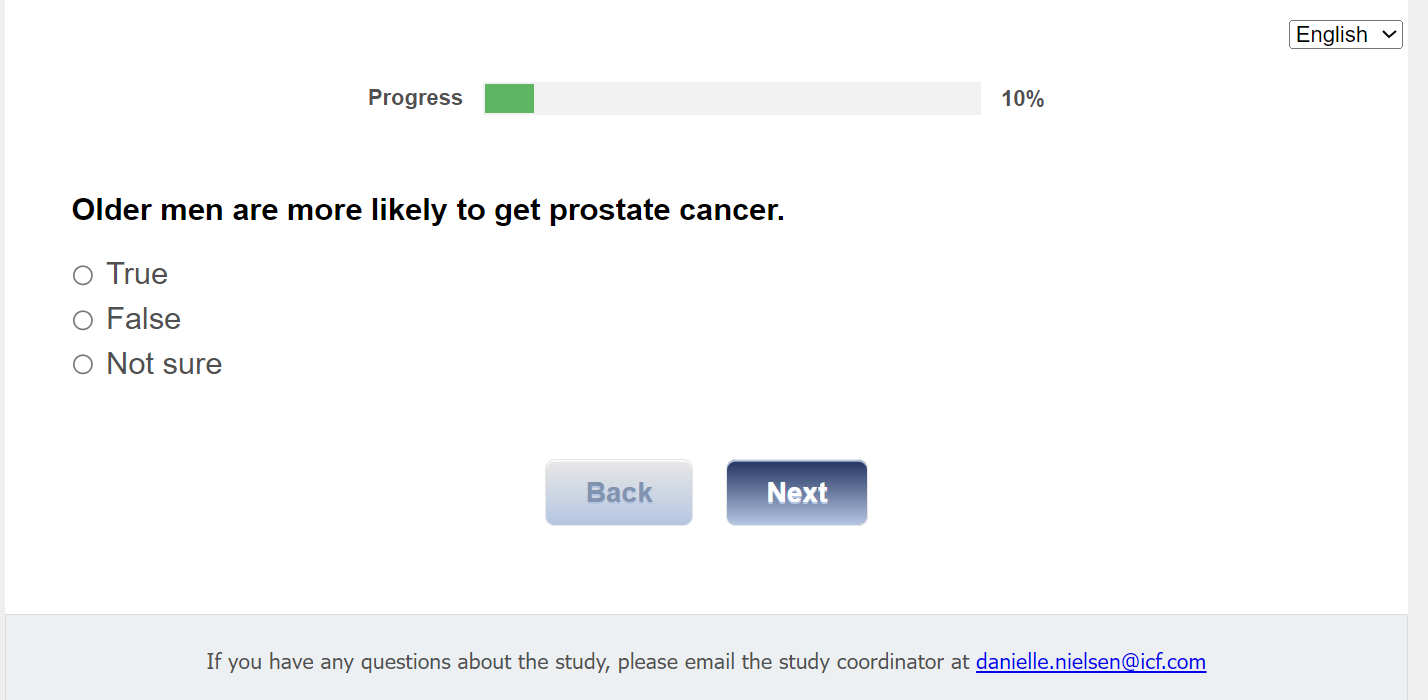Choose the False radio button

83,320
